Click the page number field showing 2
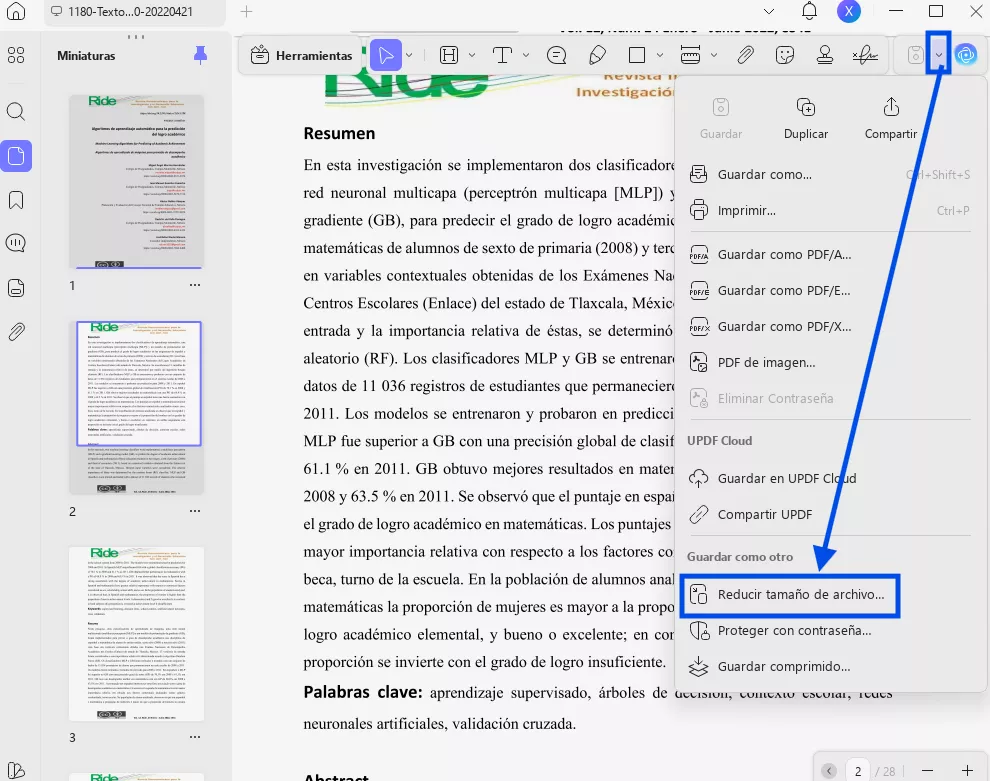Screen dimensions: 990x781 (857, 771)
